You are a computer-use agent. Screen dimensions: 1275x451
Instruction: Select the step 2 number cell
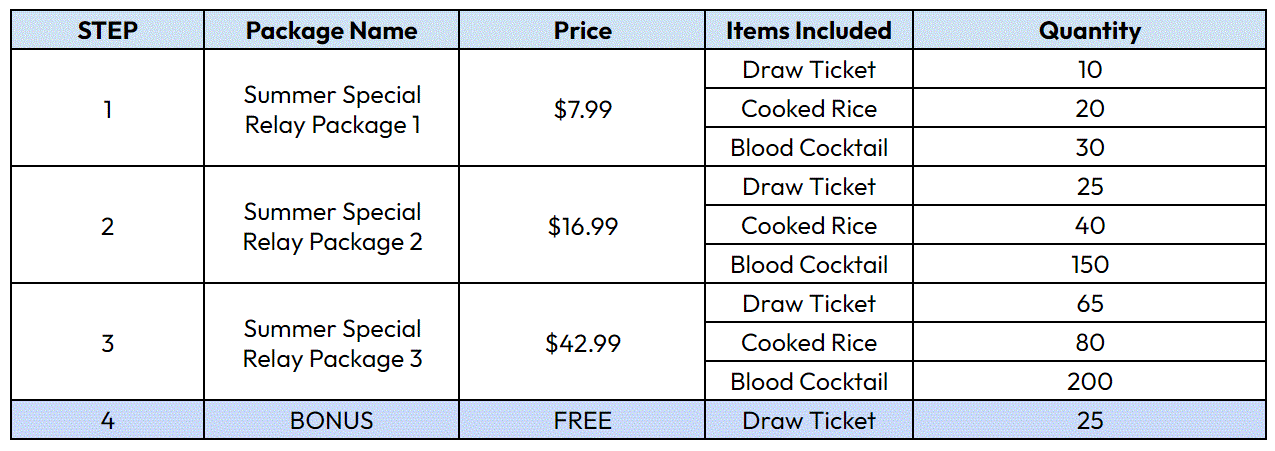point(108,226)
